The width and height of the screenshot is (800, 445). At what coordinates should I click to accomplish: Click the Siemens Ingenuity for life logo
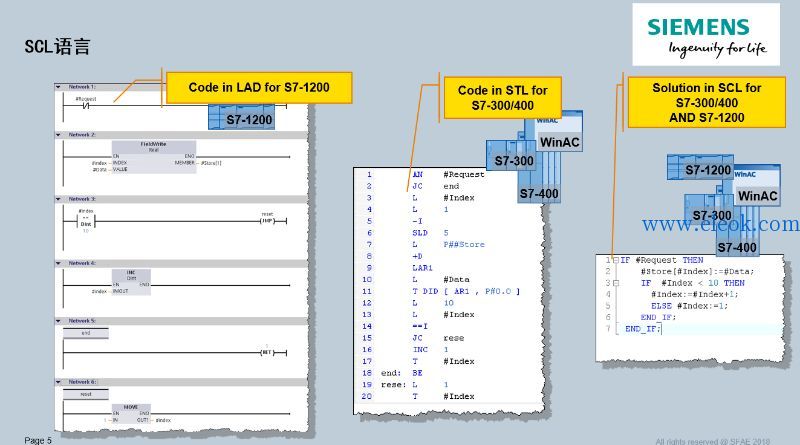[x=706, y=35]
